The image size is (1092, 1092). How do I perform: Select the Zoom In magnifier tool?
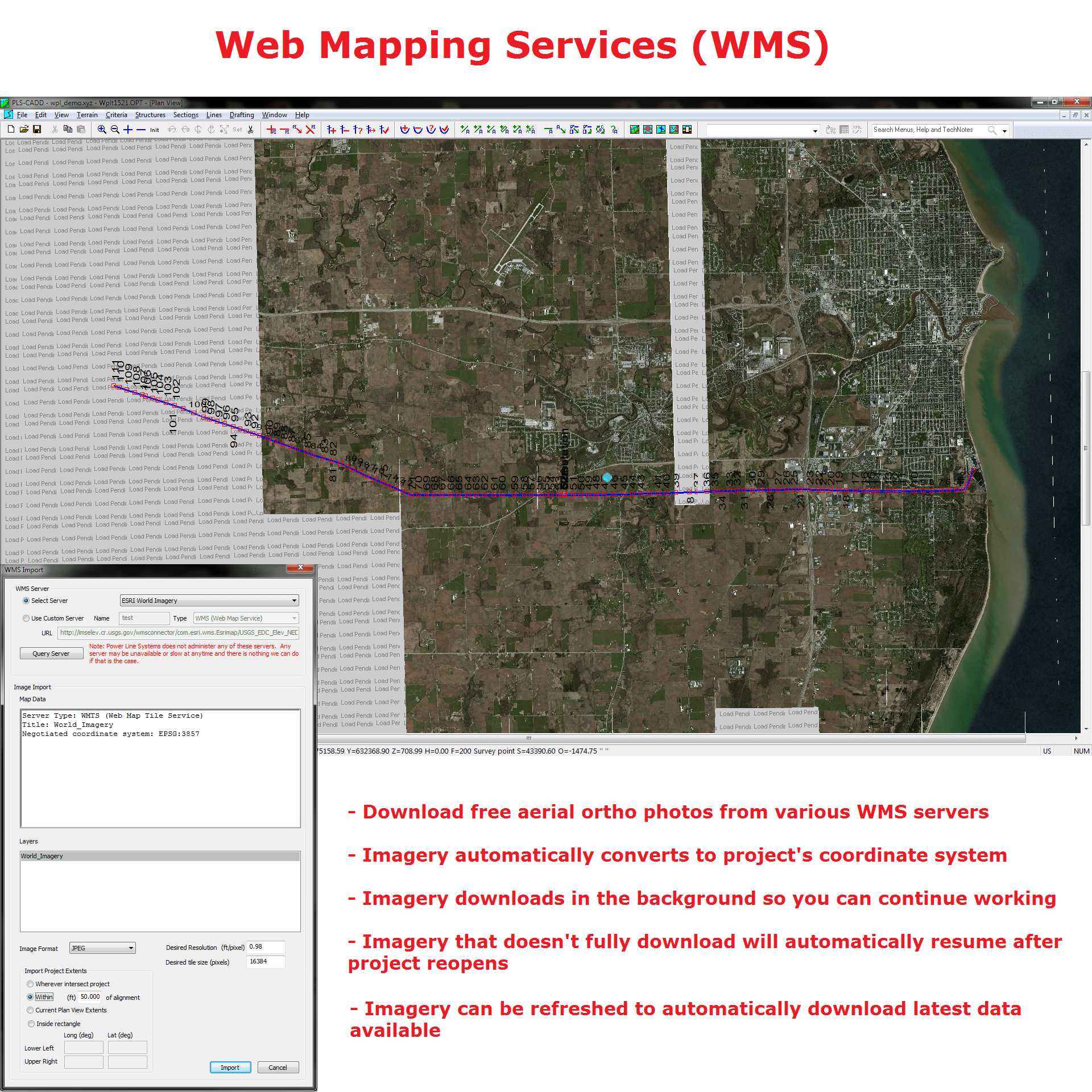102,130
